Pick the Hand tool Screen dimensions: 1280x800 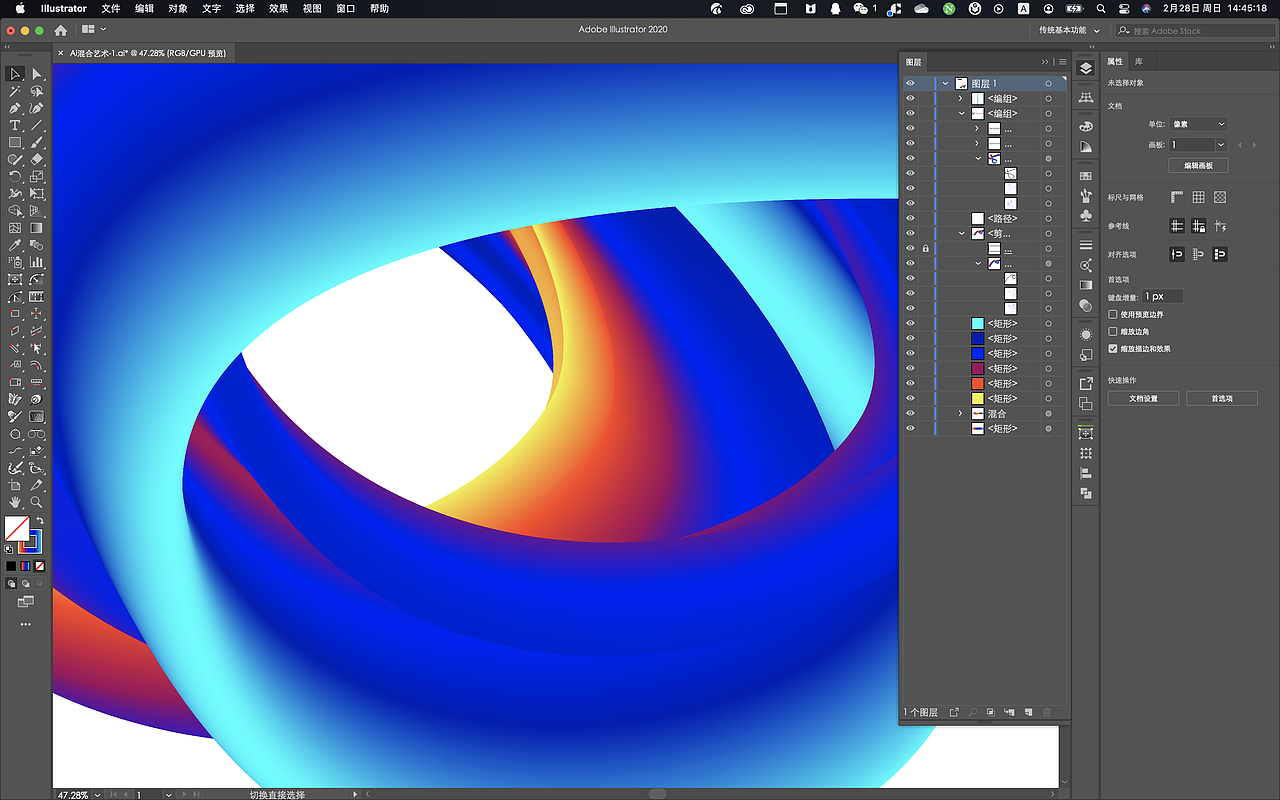pyautogui.click(x=15, y=501)
